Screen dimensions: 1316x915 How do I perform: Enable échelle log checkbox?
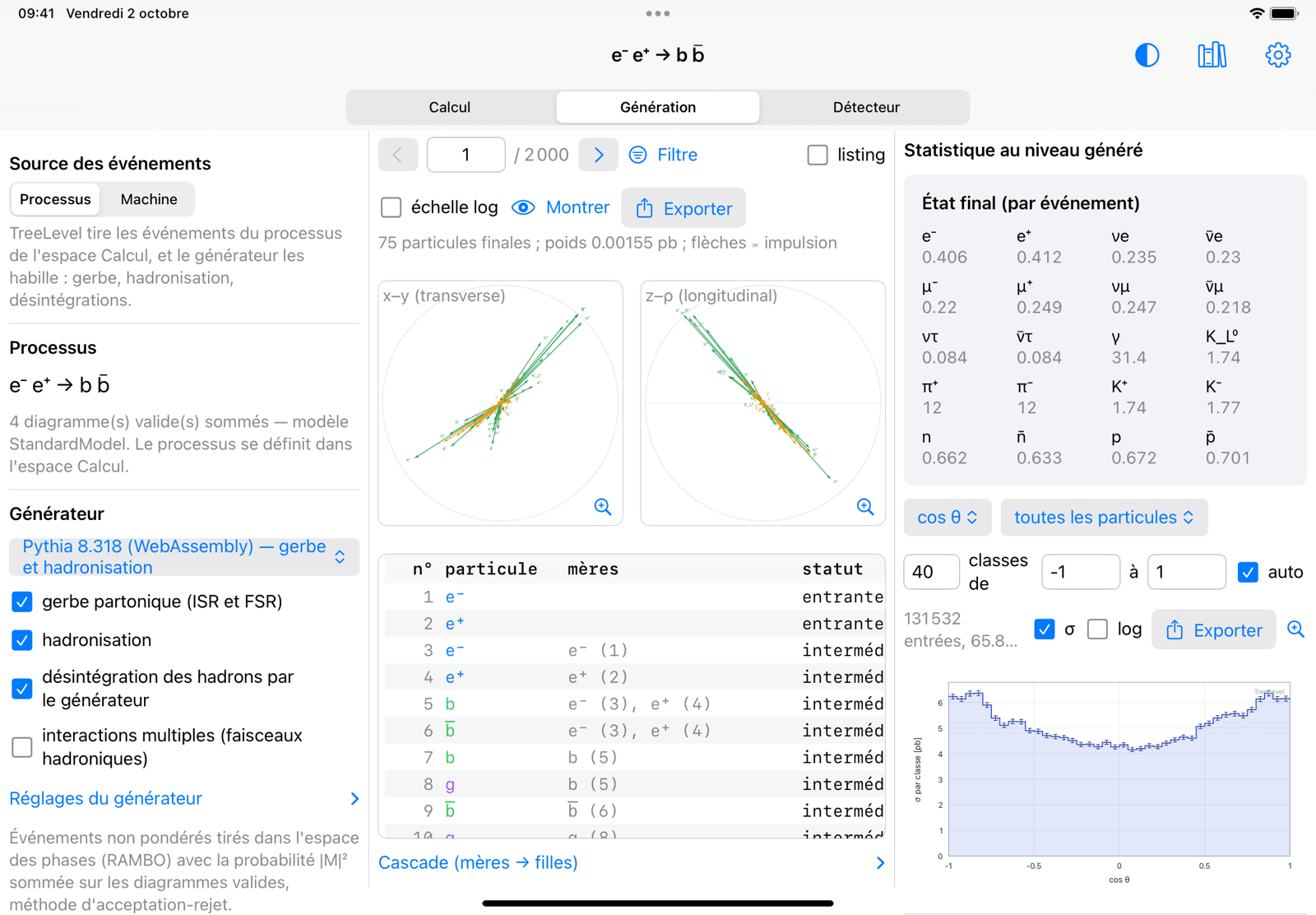pos(392,207)
